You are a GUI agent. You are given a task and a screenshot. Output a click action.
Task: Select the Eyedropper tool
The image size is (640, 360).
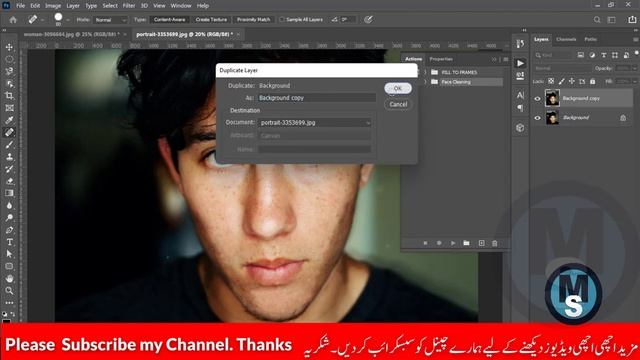(9, 120)
